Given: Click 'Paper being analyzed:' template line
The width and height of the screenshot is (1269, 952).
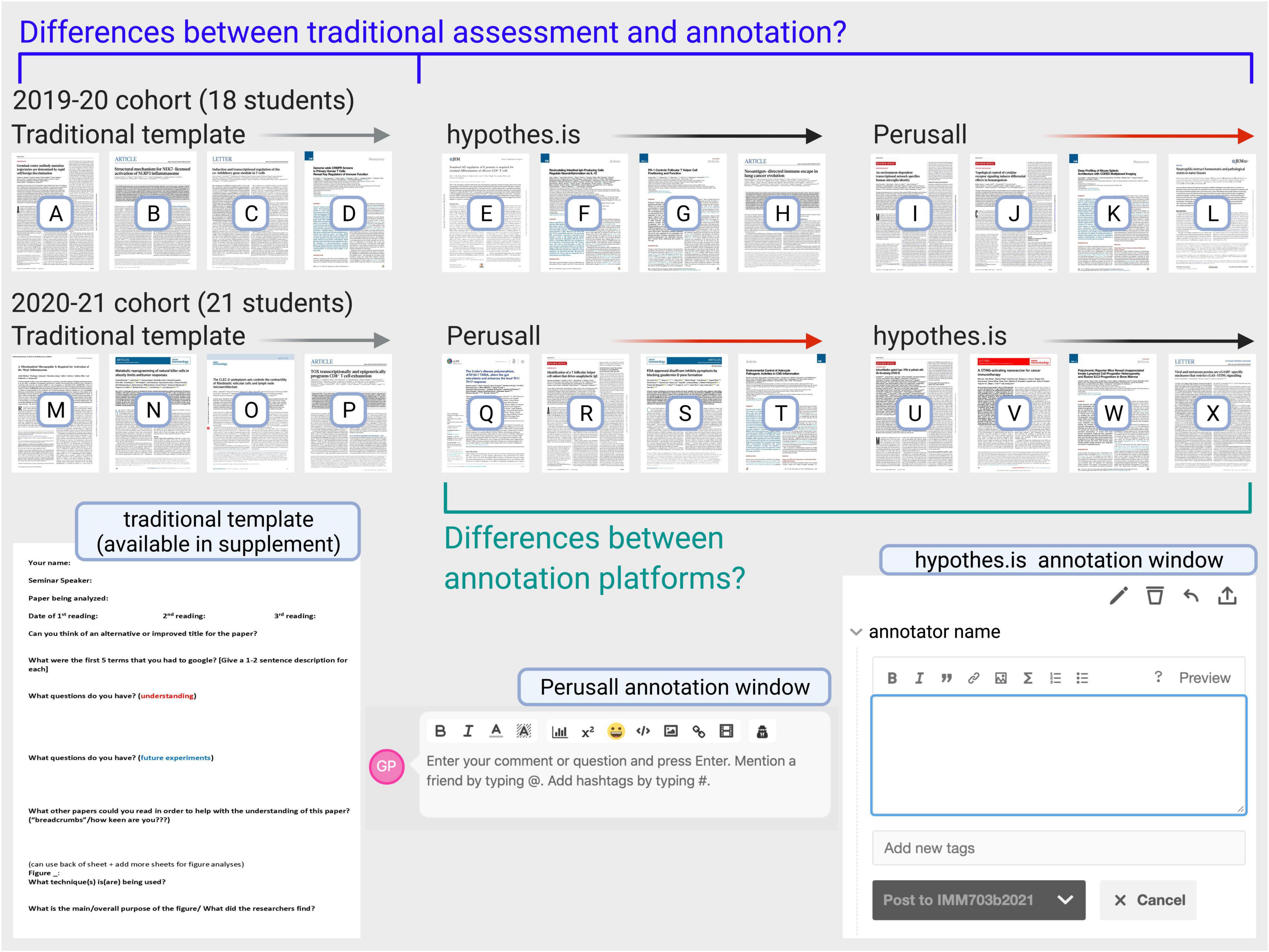Looking at the screenshot, I should click(68, 598).
